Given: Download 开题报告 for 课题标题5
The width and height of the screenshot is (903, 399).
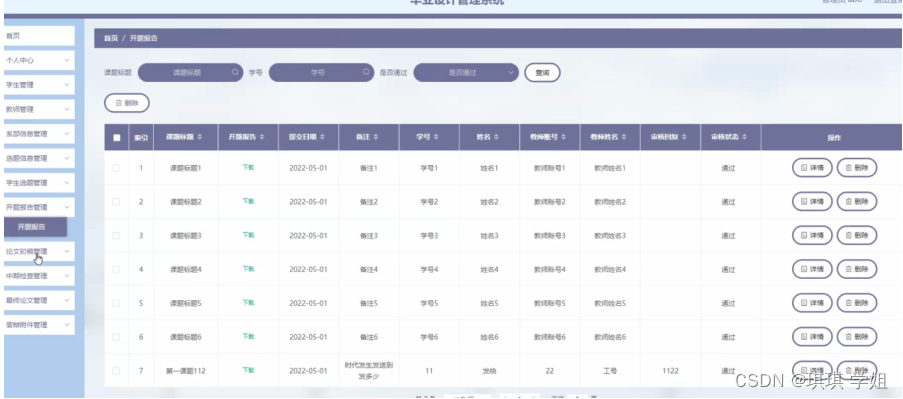Looking at the screenshot, I should (248, 302).
